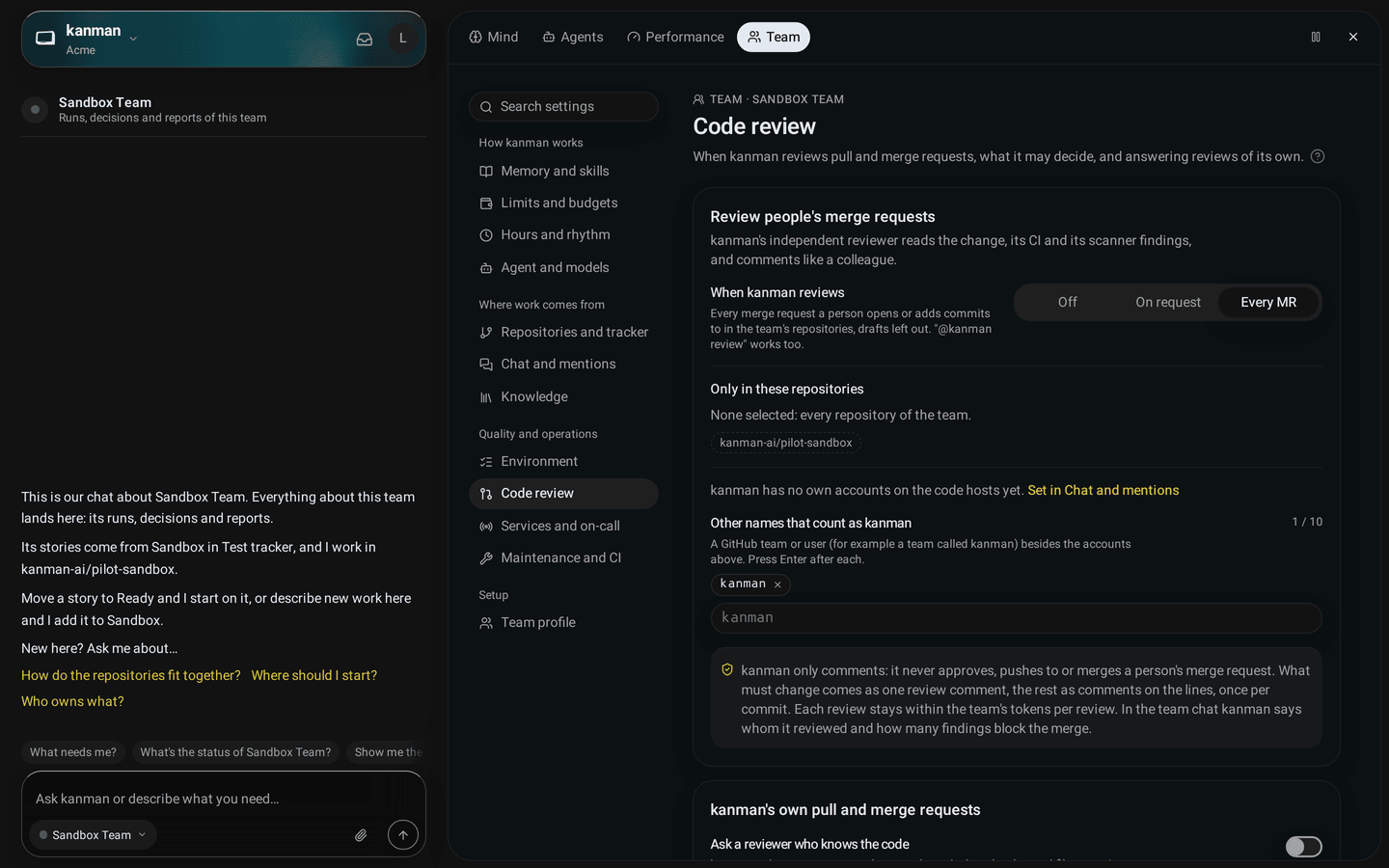Switch to the Agents tab
1389x868 pixels.
pyautogui.click(x=573, y=37)
